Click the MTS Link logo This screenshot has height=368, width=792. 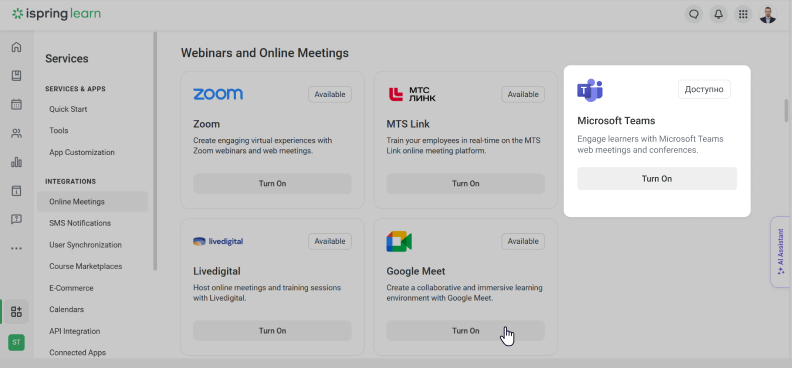coord(412,94)
